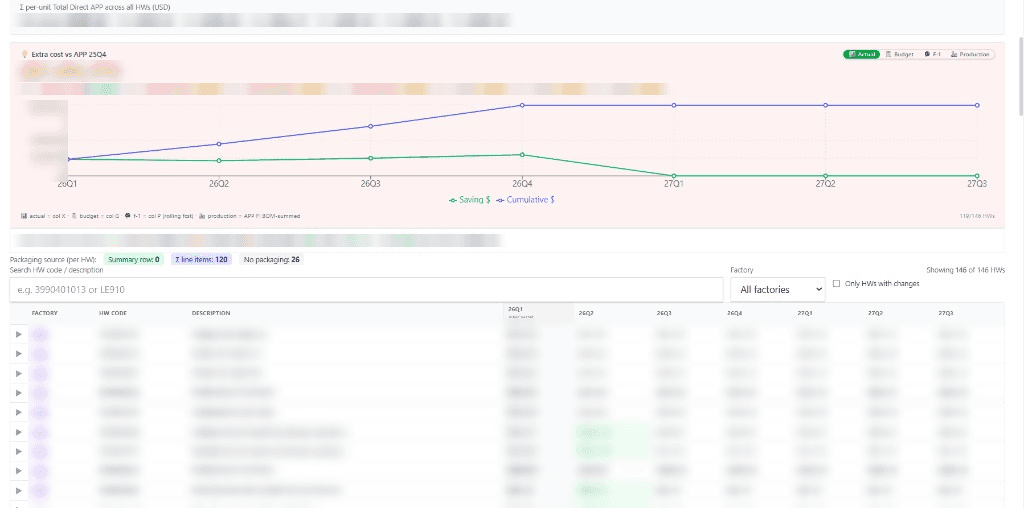The height and width of the screenshot is (508, 1024).
Task: Select the Actual view toggle
Action: click(862, 54)
